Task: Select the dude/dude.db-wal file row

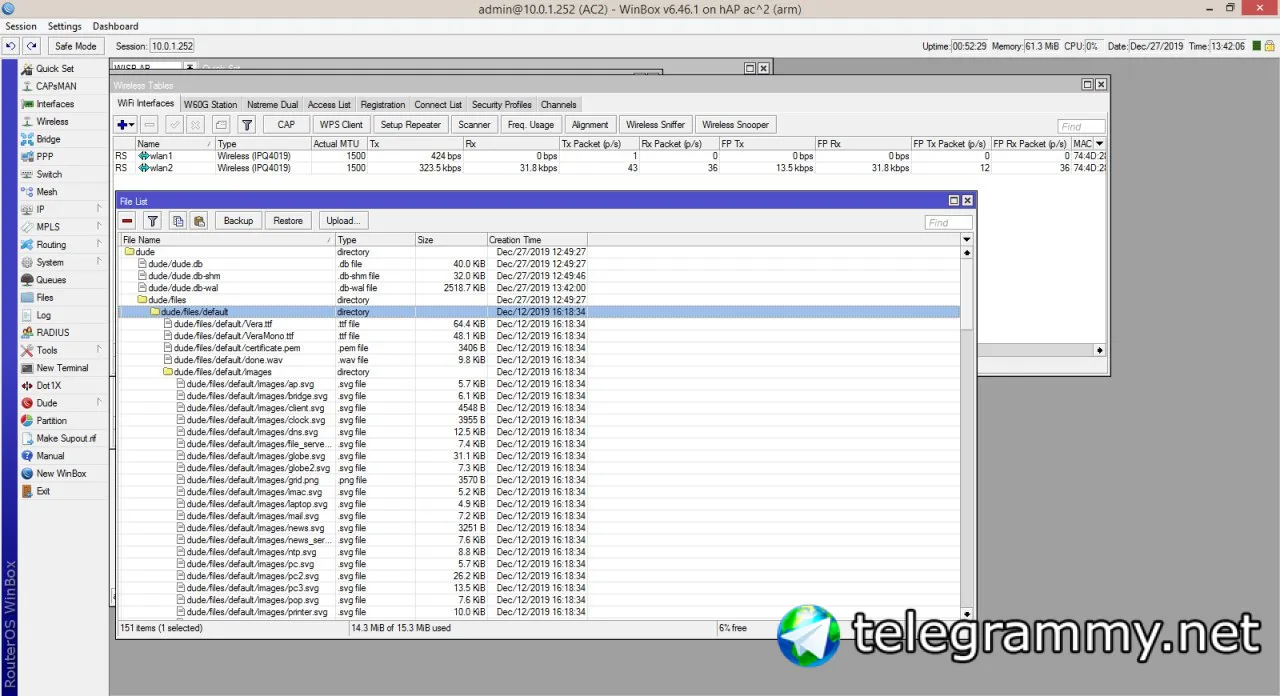Action: (x=538, y=288)
